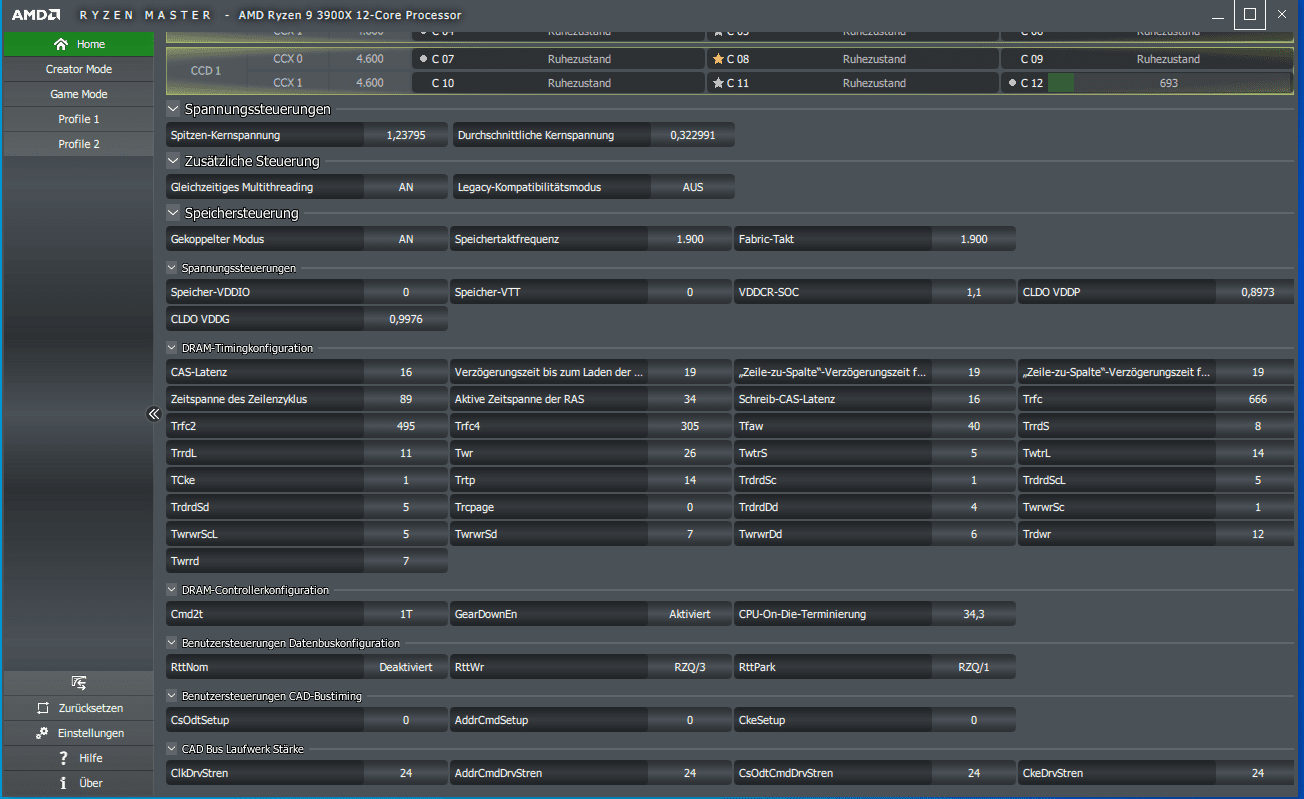Click Durchschnittliche Kernspannung 0,322991 value

pyautogui.click(x=693, y=135)
